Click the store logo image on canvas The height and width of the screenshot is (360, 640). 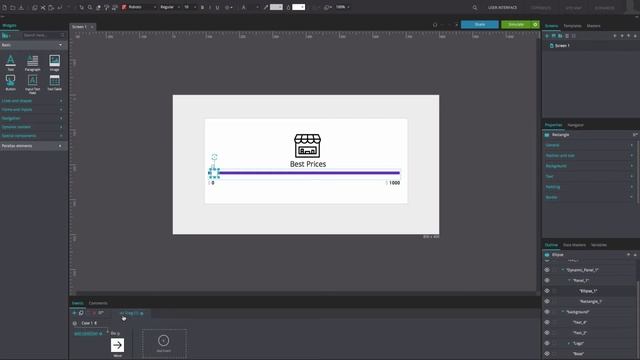tap(307, 146)
